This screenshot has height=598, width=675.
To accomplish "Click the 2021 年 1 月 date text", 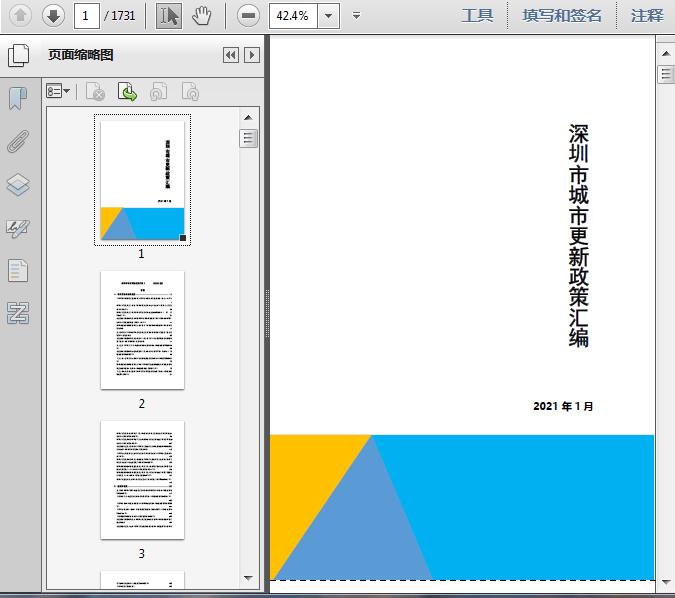I will 563,406.
